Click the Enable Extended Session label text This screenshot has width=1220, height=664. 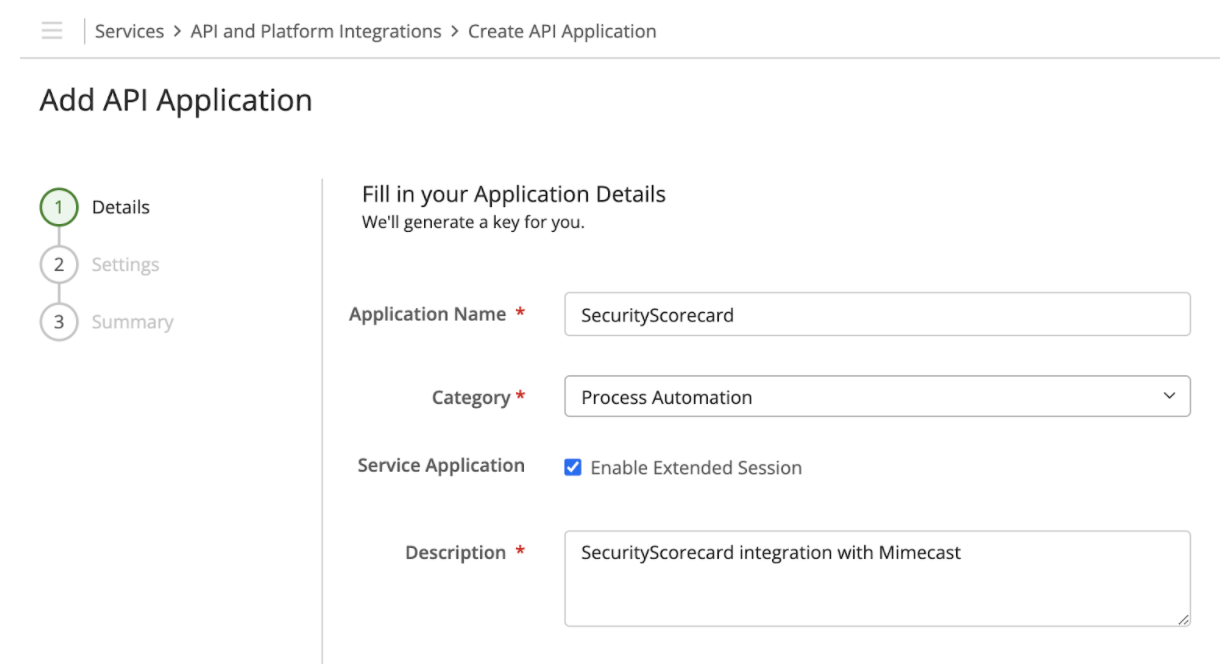pyautogui.click(x=697, y=467)
